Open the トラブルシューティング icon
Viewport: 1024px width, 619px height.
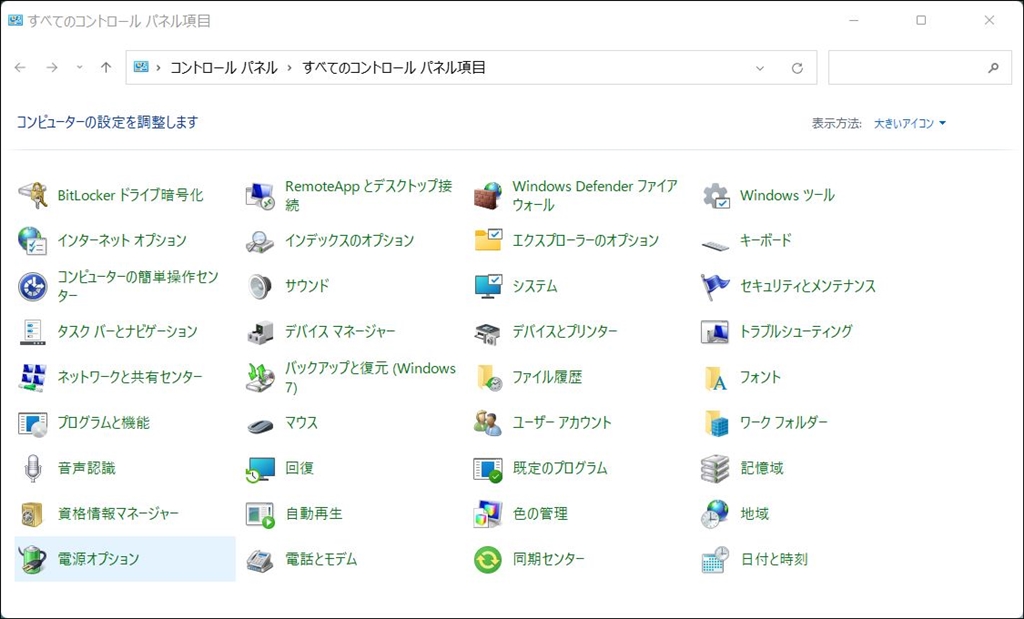click(716, 332)
